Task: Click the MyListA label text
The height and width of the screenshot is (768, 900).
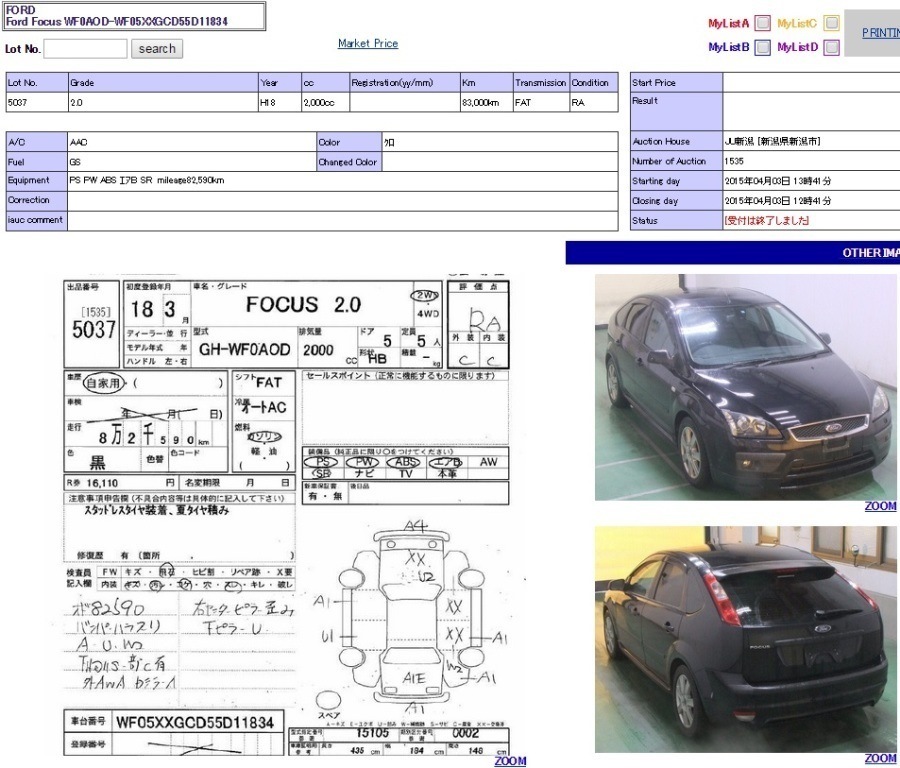Action: click(x=728, y=24)
